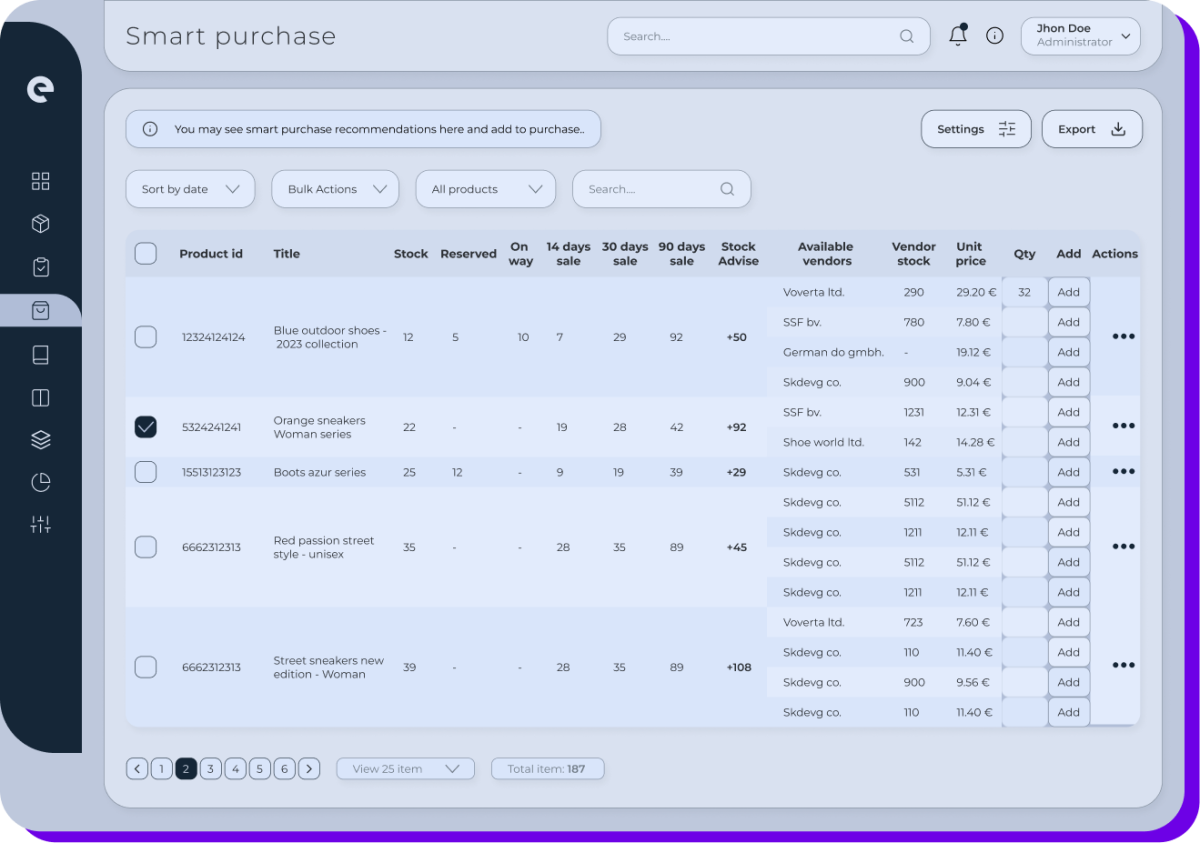This screenshot has height=843, width=1200.
Task: Select the package icon in the sidebar
Action: point(40,223)
